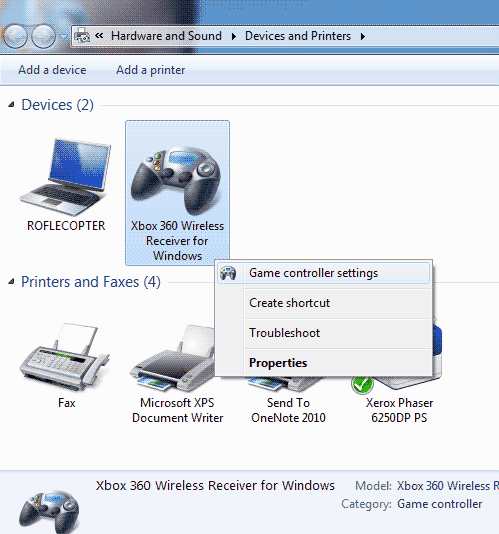Select the Microsoft XPS Document Writer printer icon
The image size is (499, 534).
(x=172, y=358)
